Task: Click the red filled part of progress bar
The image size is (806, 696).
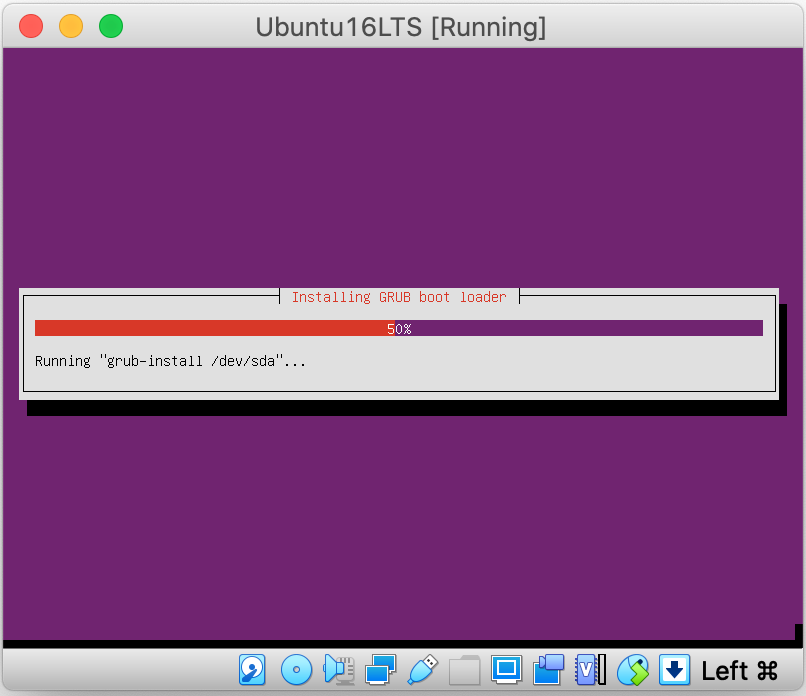Action: pyautogui.click(x=210, y=328)
